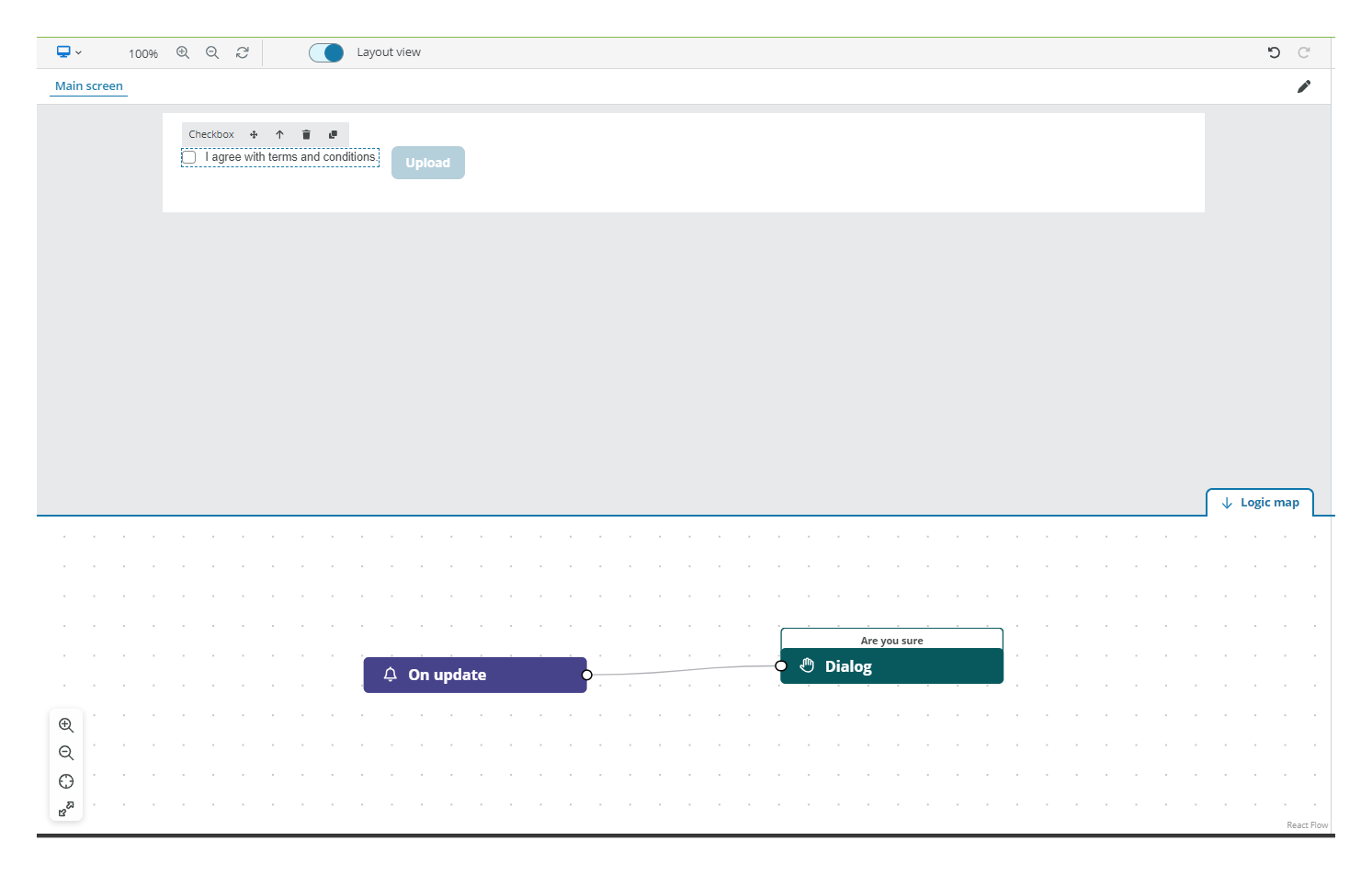The image size is (1372, 875).
Task: Click the redo chevron arrow icon
Action: coord(1304,52)
